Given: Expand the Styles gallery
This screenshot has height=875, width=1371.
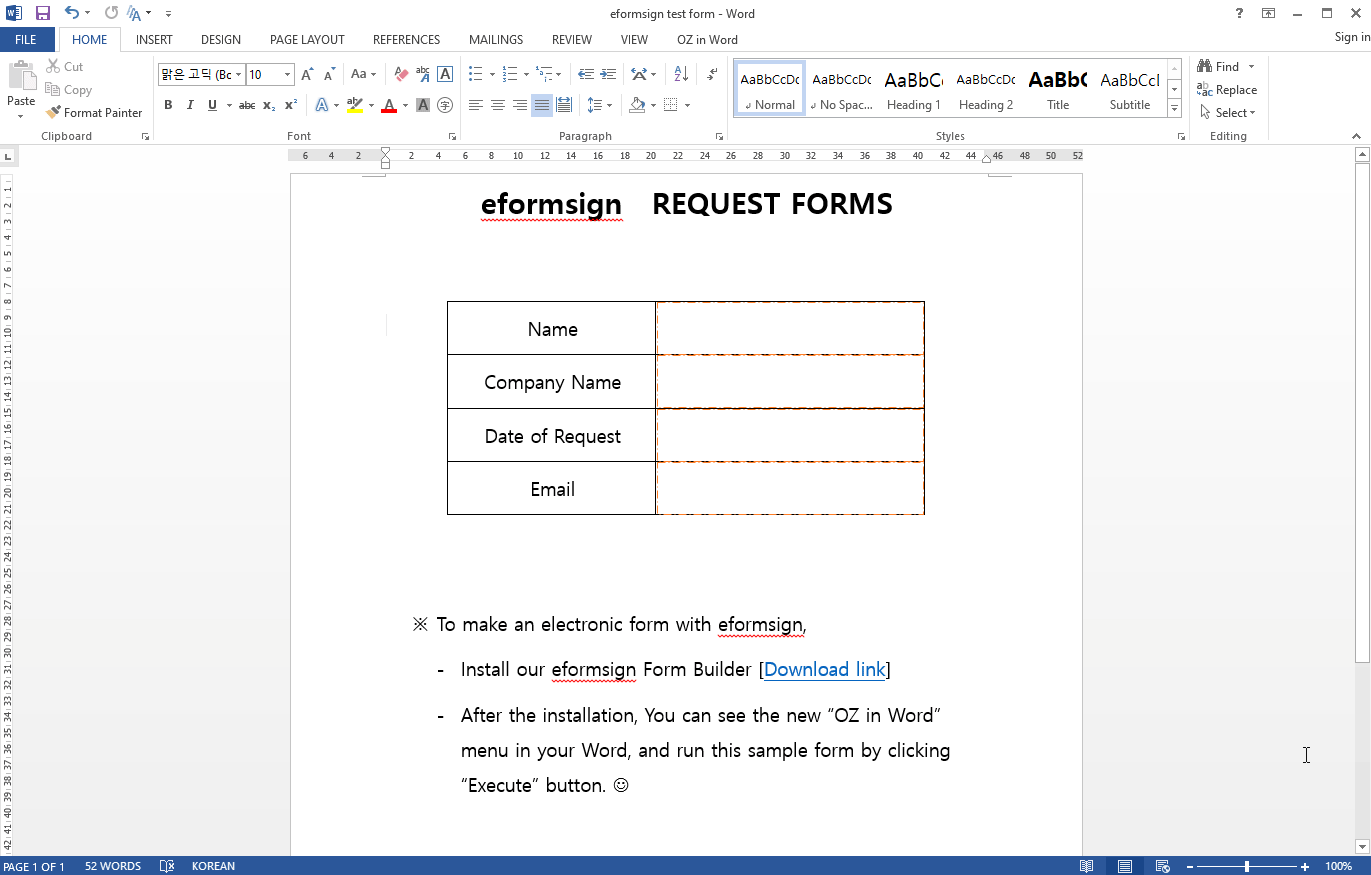Looking at the screenshot, I should [x=1175, y=109].
